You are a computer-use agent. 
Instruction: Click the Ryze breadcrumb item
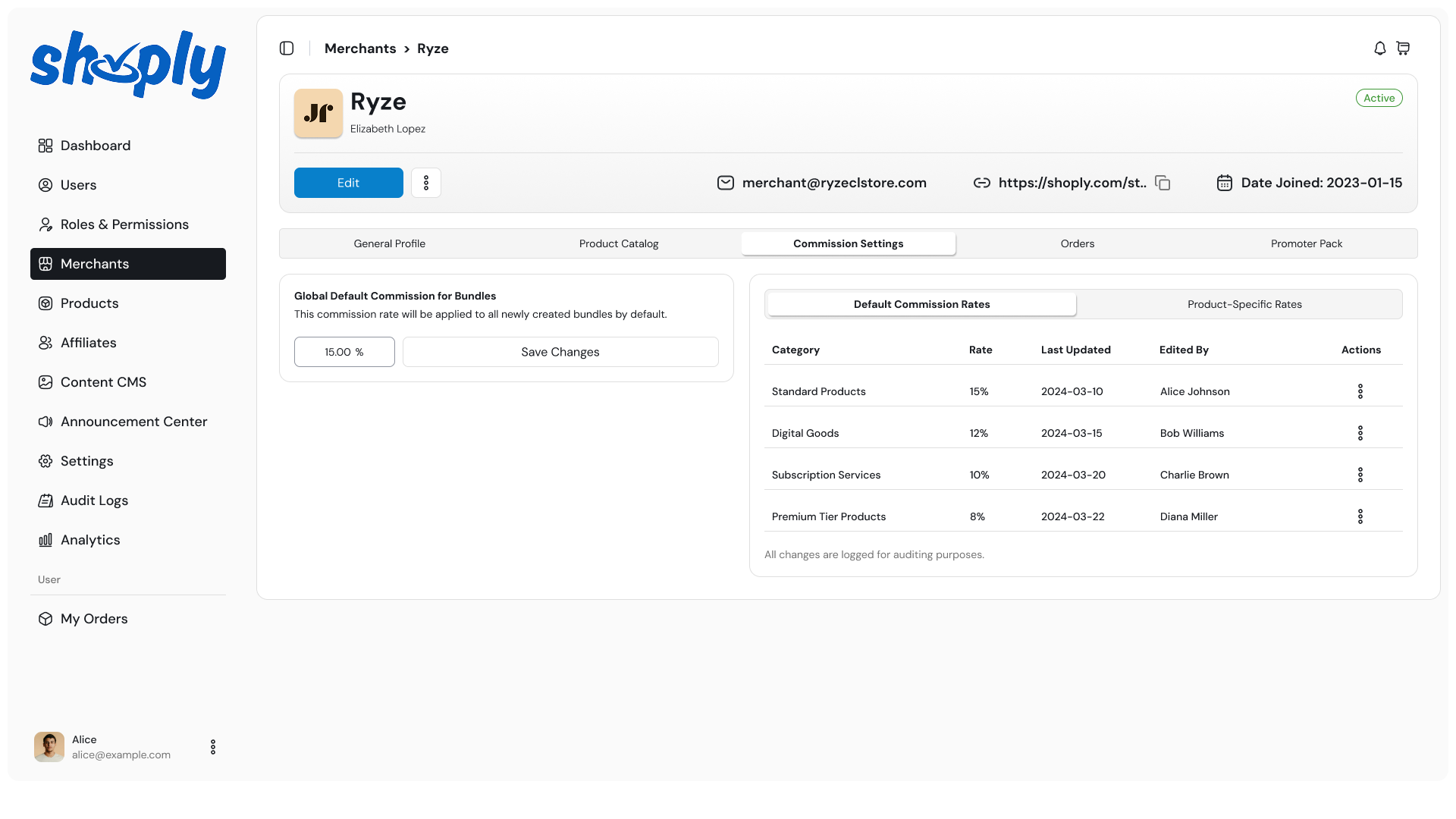point(433,49)
